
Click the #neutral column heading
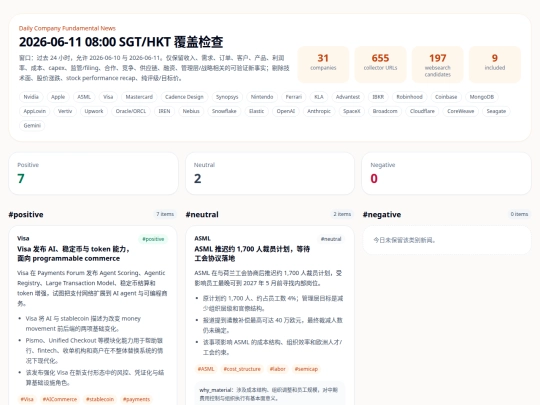pos(202,215)
